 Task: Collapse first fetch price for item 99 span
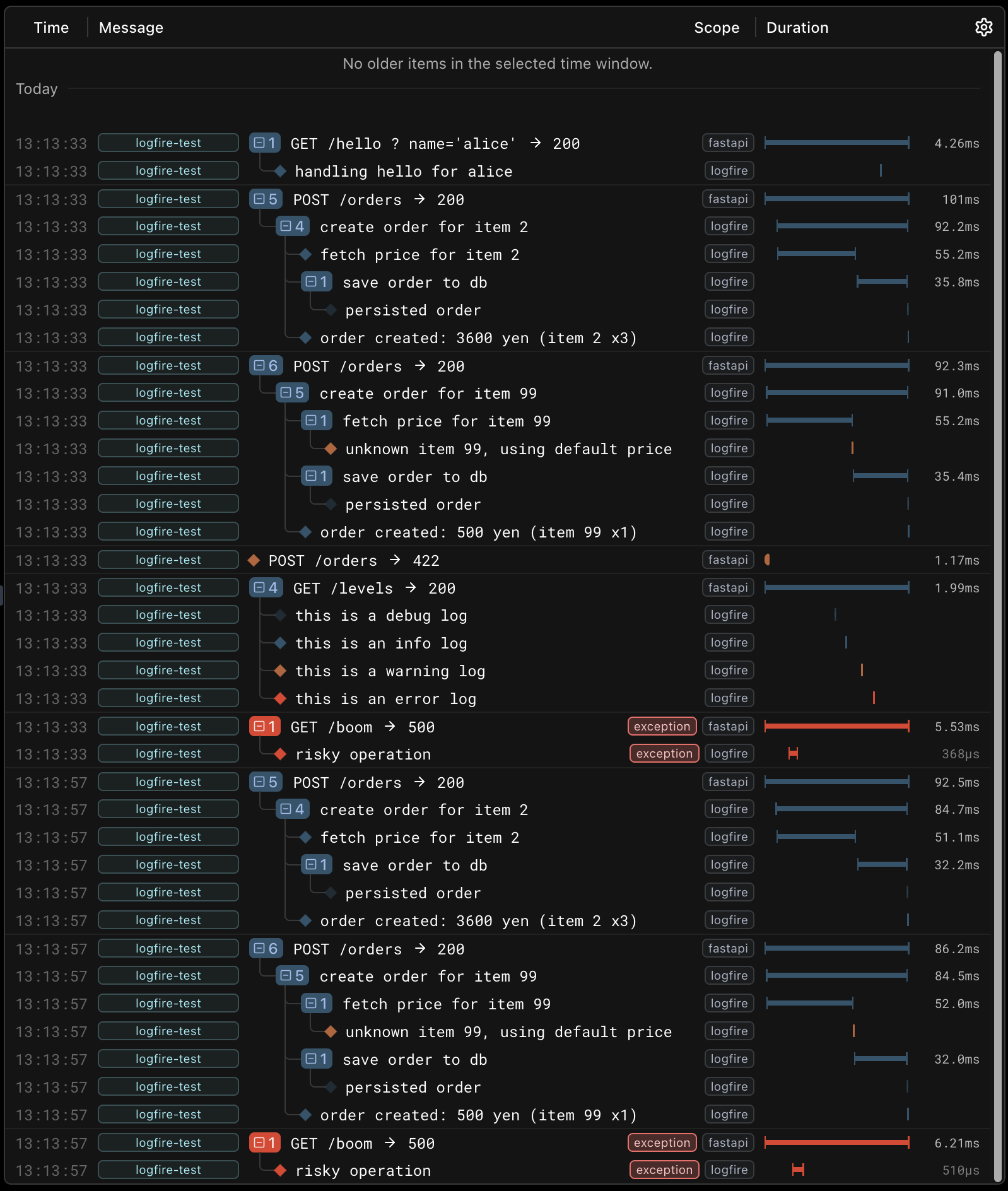coord(317,421)
